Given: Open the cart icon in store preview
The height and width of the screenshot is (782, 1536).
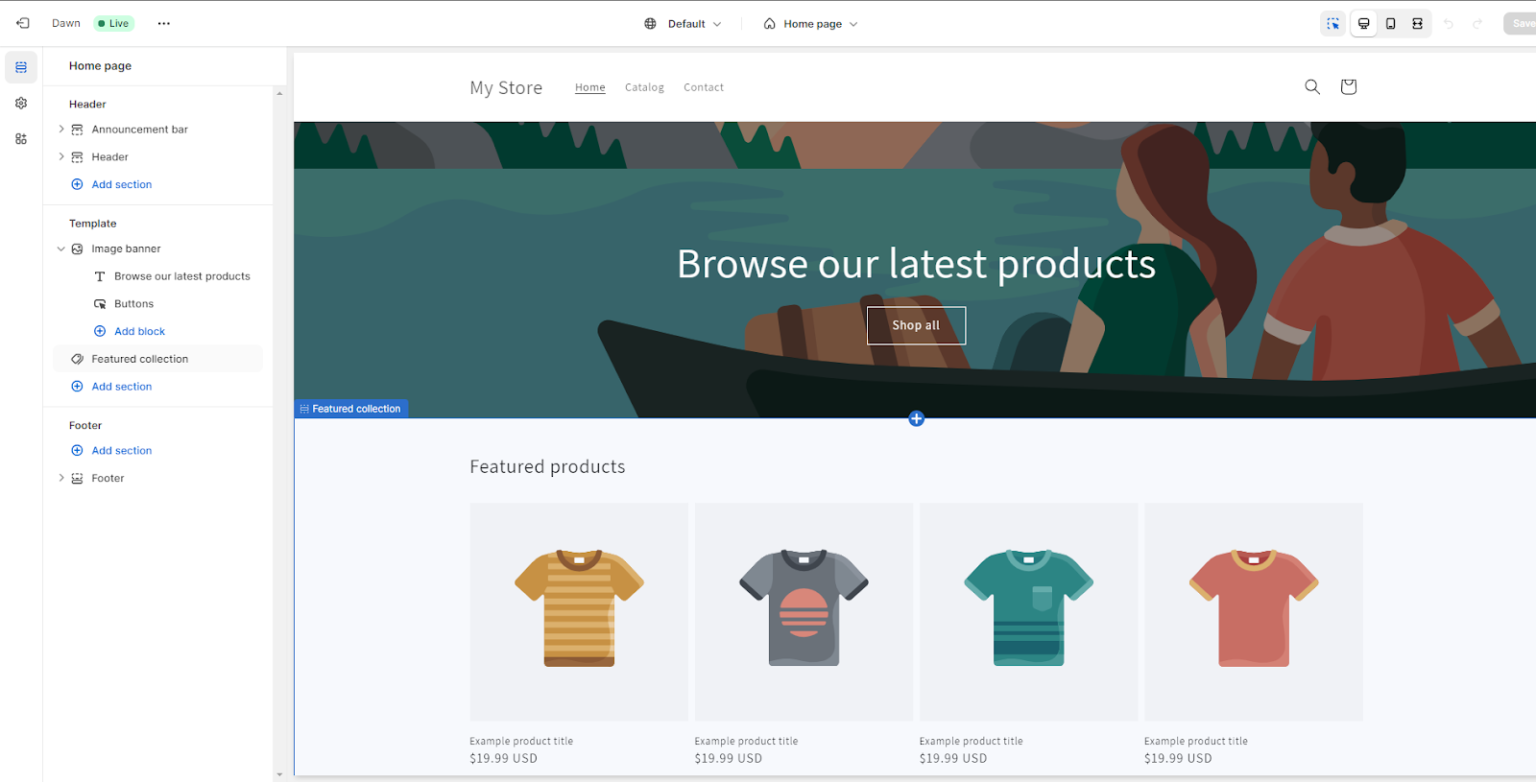Looking at the screenshot, I should coord(1347,86).
